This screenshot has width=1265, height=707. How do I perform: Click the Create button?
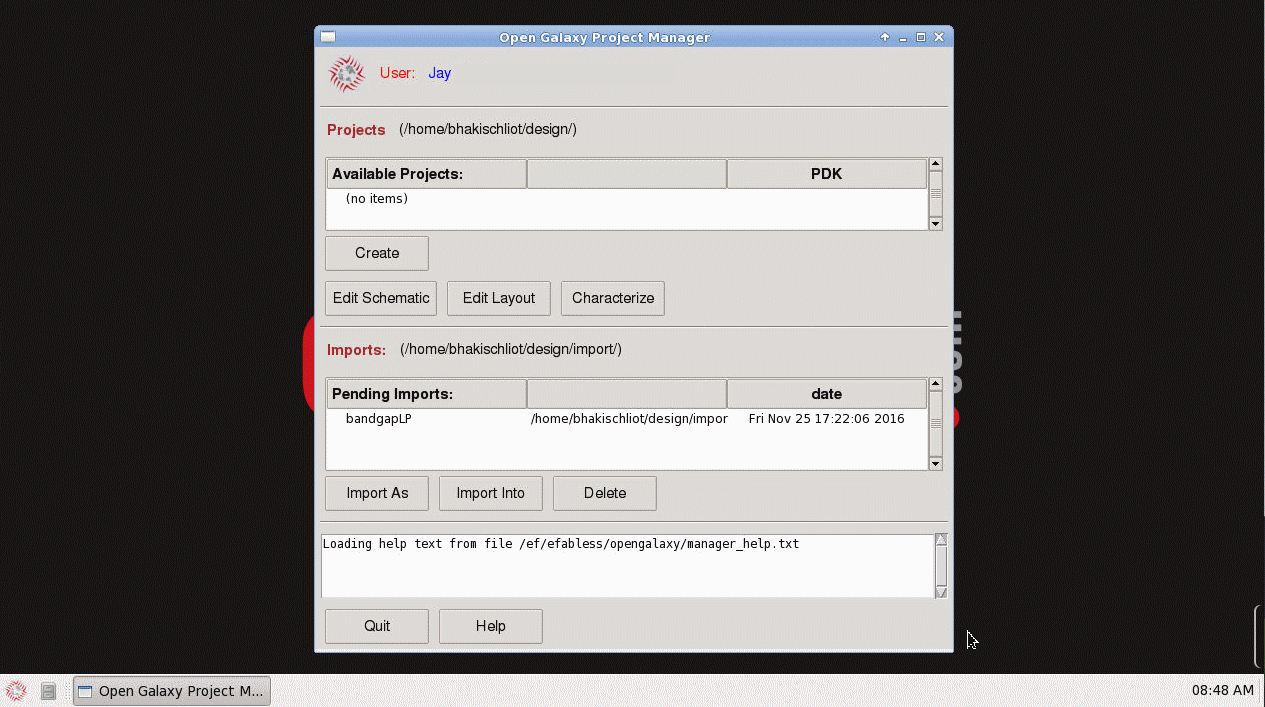pyautogui.click(x=377, y=253)
